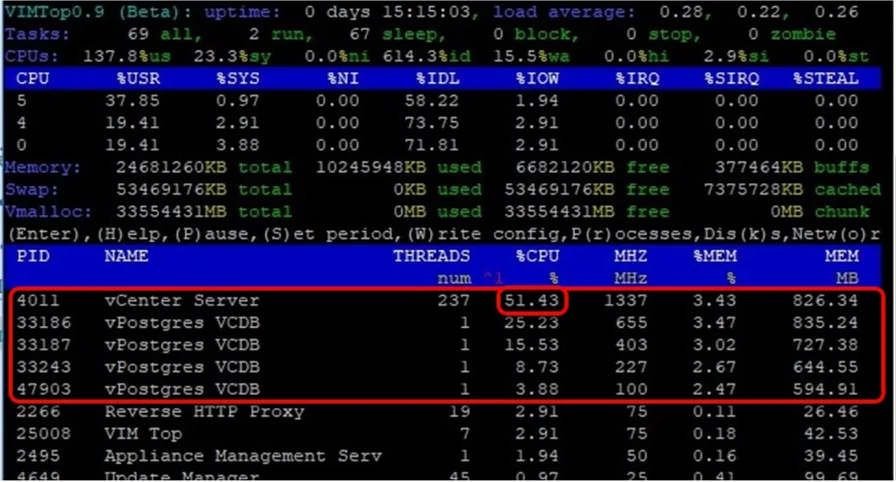Click the 51.43 CPU percentage value

click(531, 300)
